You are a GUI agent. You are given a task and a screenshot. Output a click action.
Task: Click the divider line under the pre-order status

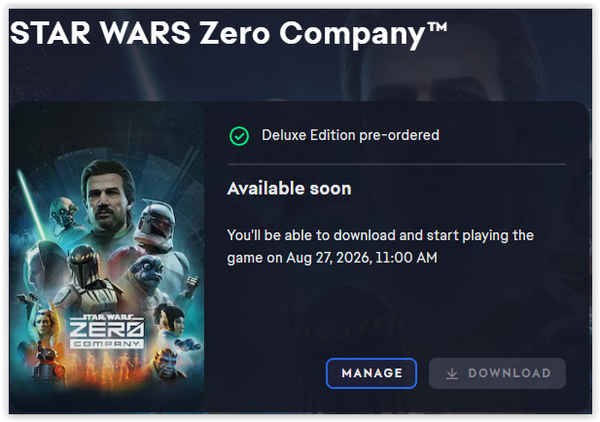coord(396,165)
